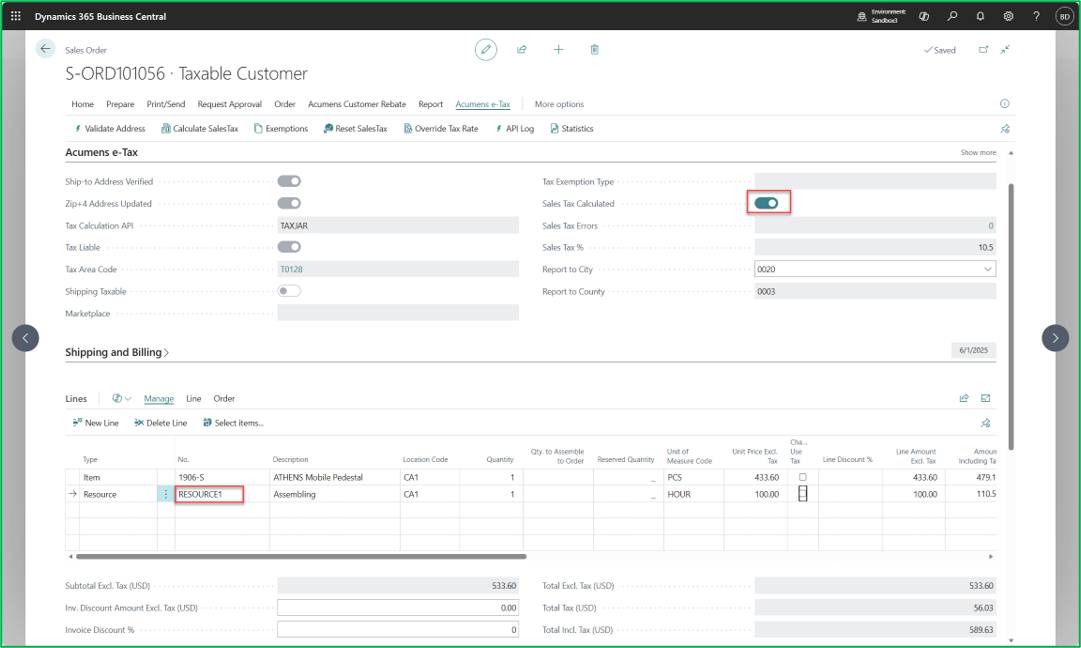Click the share icon beside the pencil
Image resolution: width=1081 pixels, height=648 pixels.
tap(522, 50)
